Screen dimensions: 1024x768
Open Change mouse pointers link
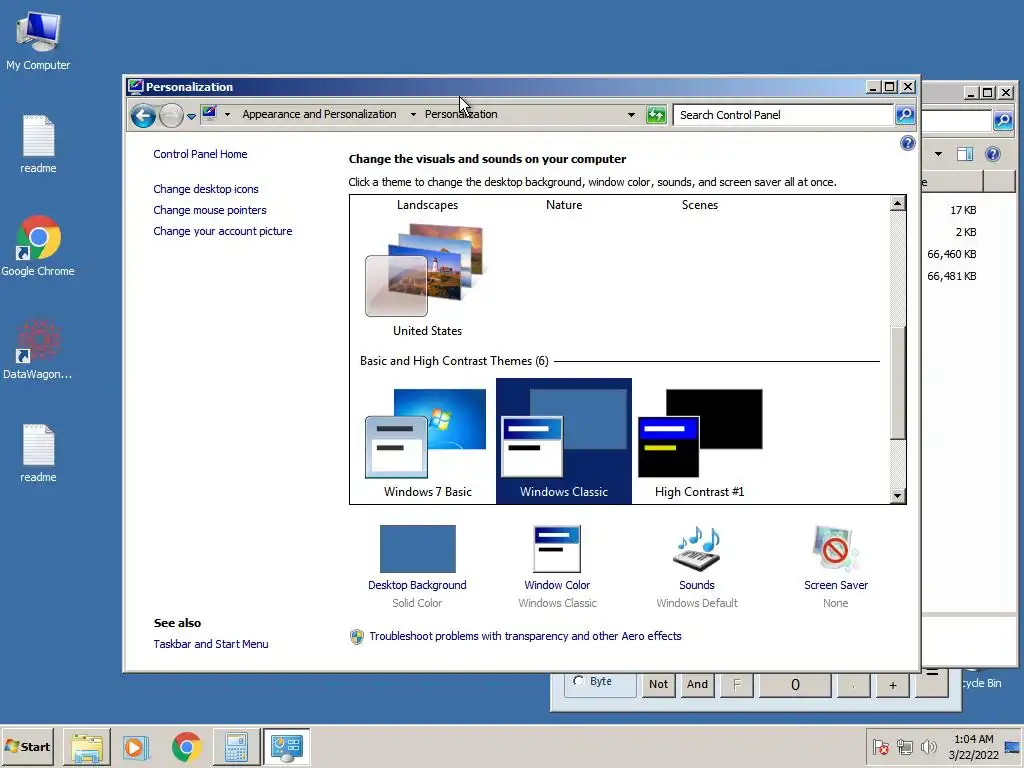(210, 210)
